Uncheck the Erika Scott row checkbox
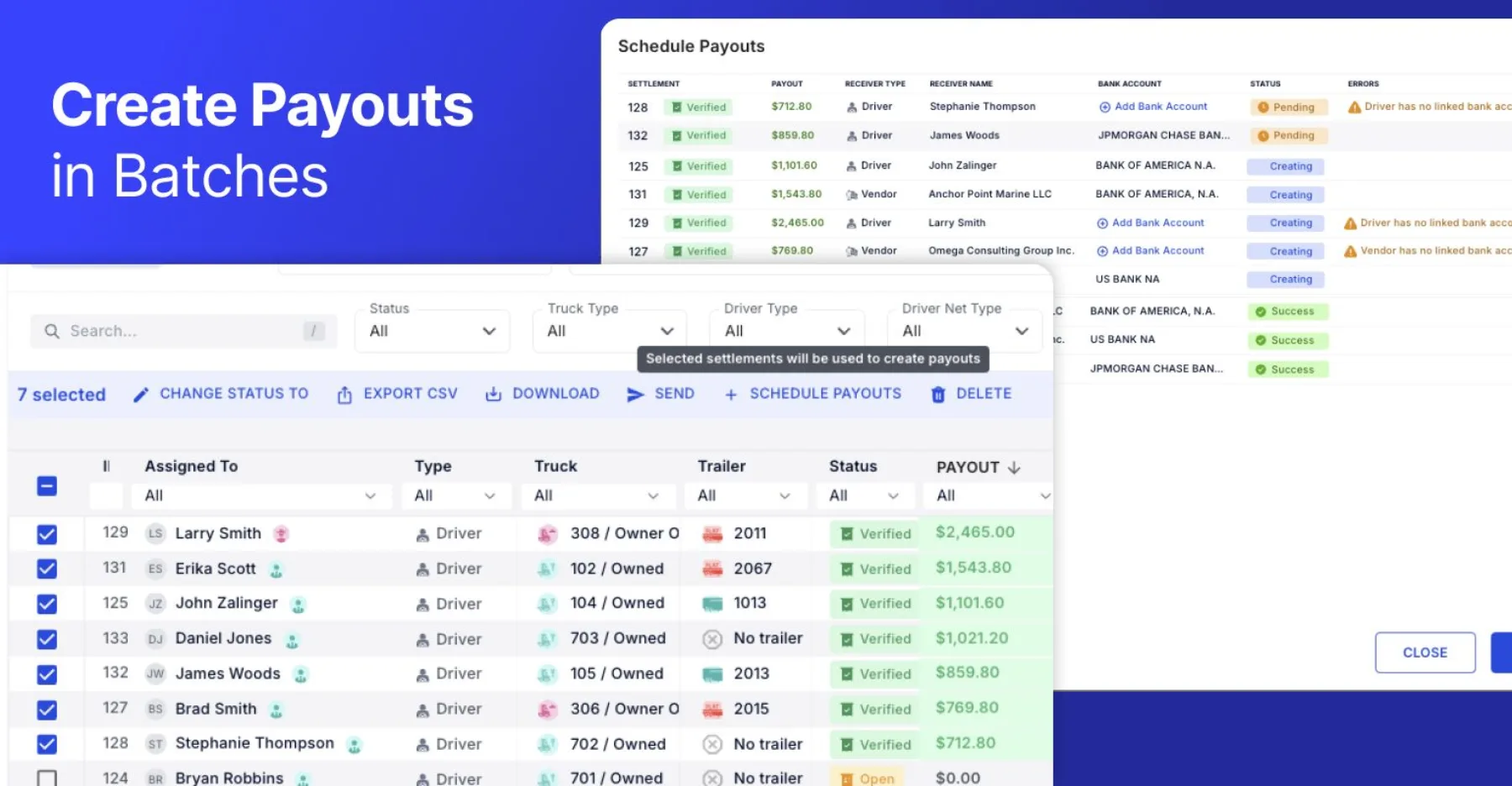Screen dimensions: 1512x786 click(x=47, y=569)
